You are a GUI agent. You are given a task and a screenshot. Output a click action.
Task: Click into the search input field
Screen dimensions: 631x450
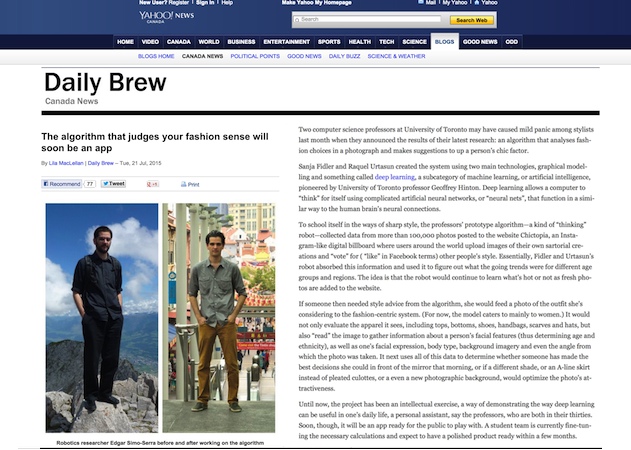tap(370, 19)
